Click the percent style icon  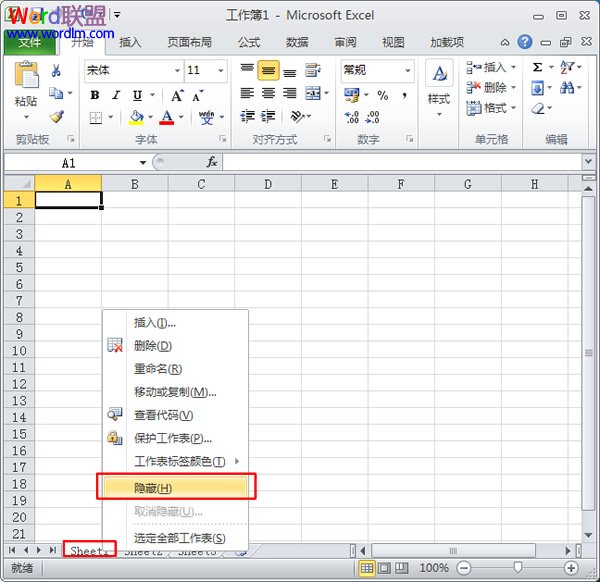coord(381,95)
